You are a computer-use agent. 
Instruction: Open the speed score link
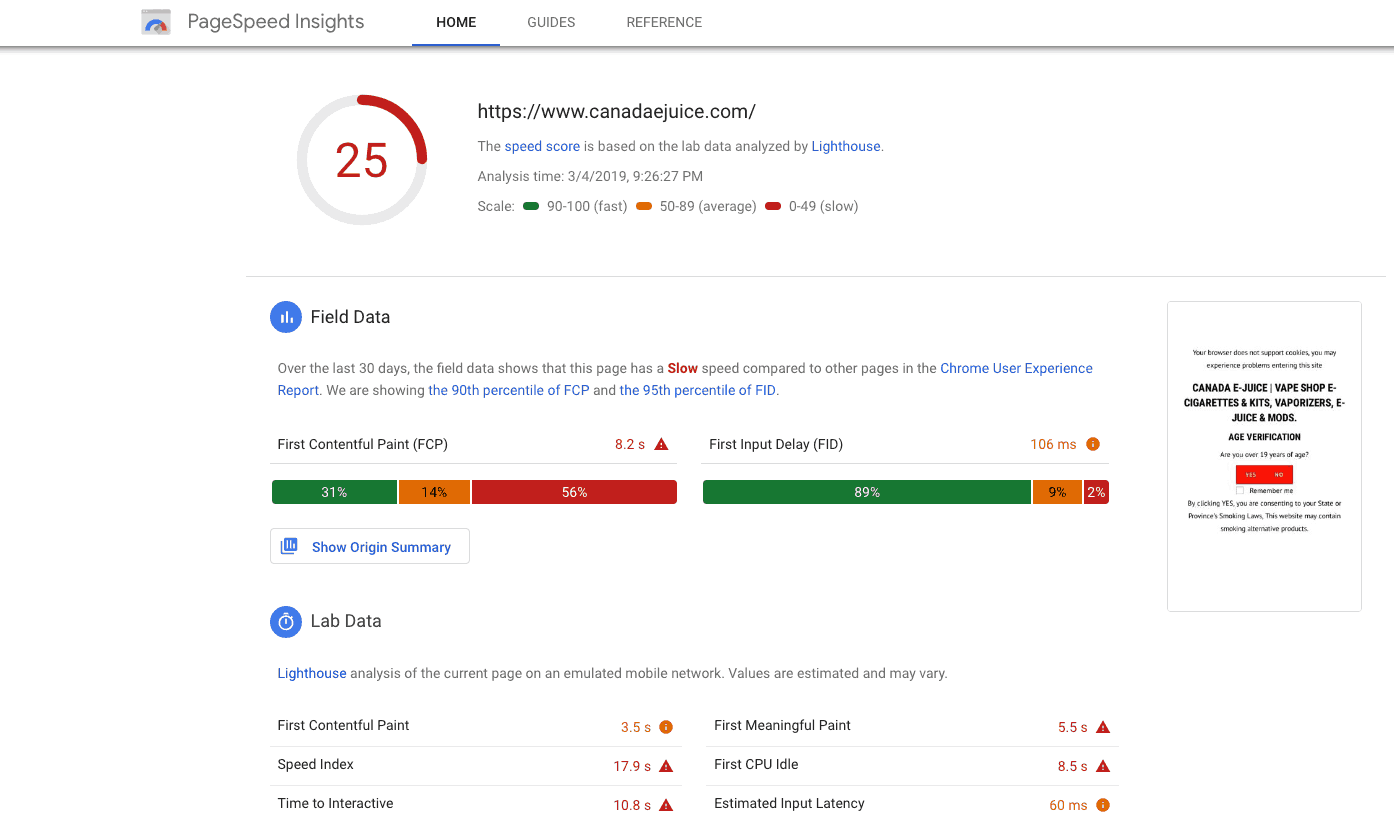click(542, 146)
